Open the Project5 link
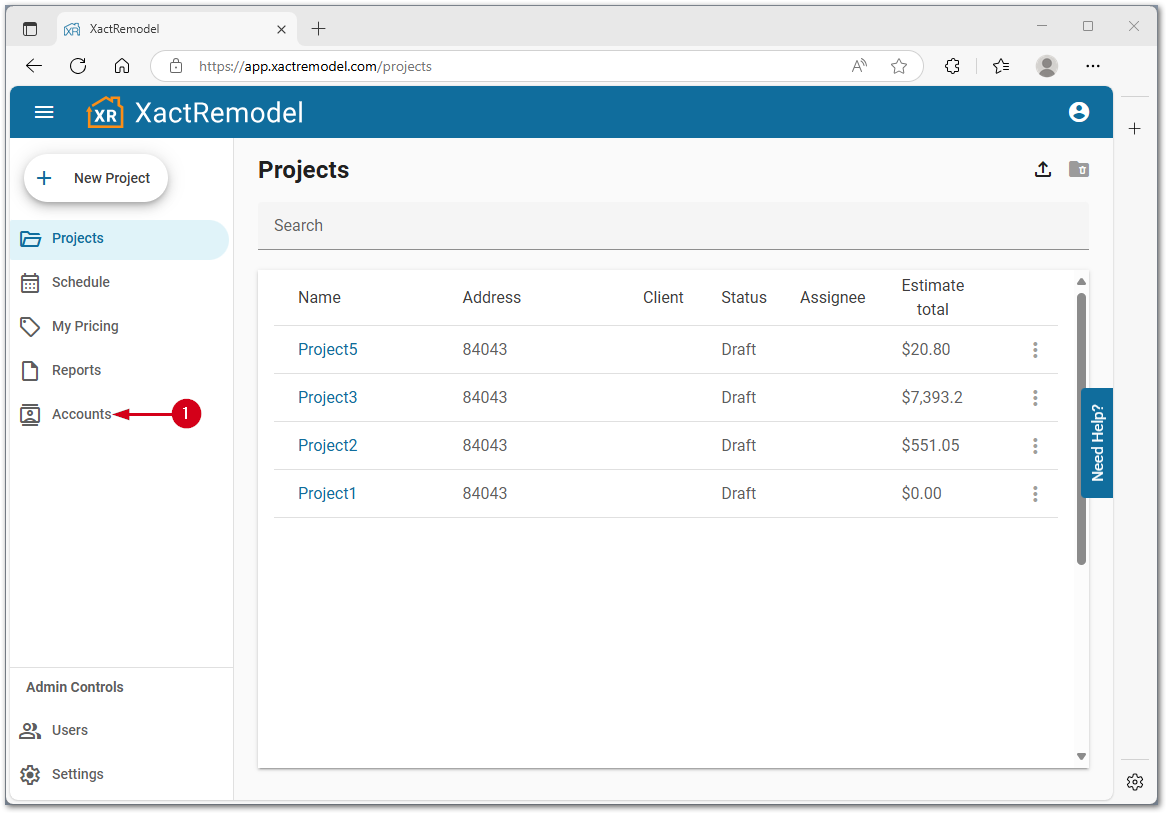The image size is (1167, 814). pos(327,350)
